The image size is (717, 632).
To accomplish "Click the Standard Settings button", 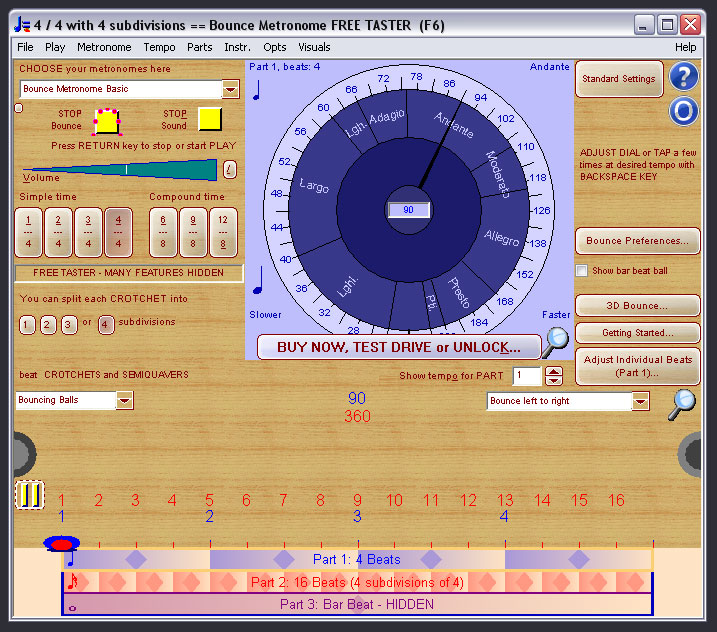I will (x=619, y=79).
